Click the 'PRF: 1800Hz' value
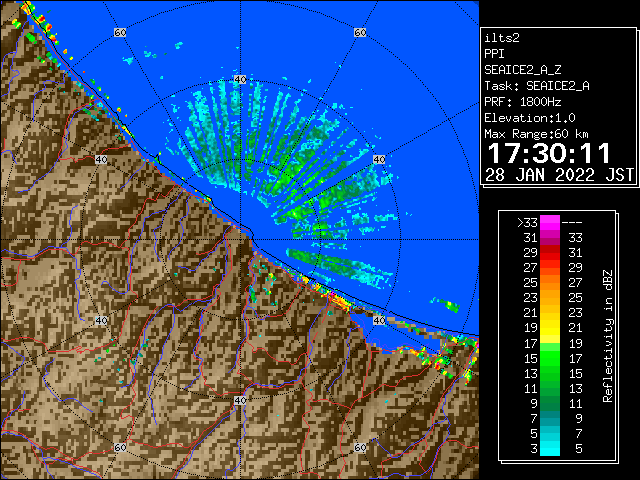Screen dimensions: 640x480 pos(523,102)
